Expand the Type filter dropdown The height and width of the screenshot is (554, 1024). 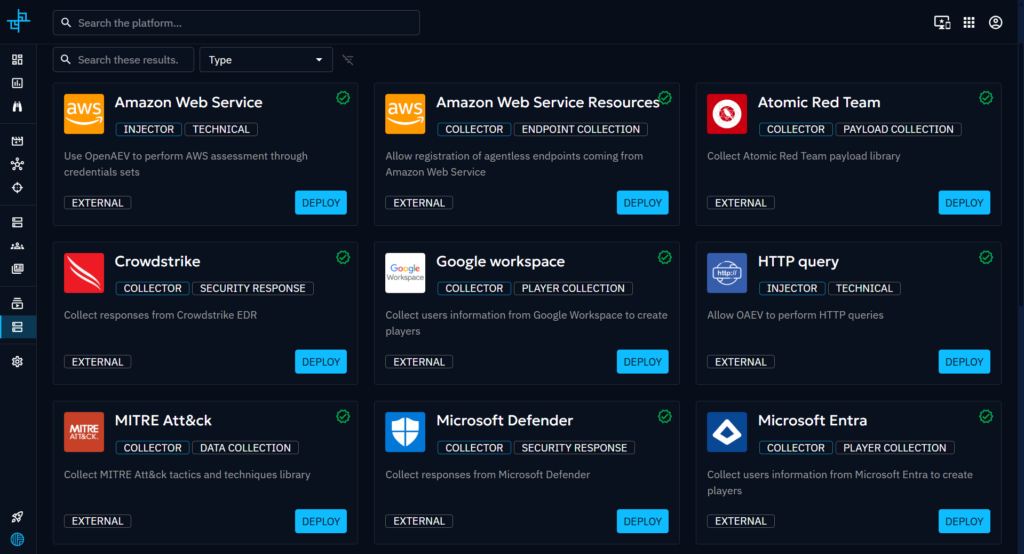click(x=266, y=60)
